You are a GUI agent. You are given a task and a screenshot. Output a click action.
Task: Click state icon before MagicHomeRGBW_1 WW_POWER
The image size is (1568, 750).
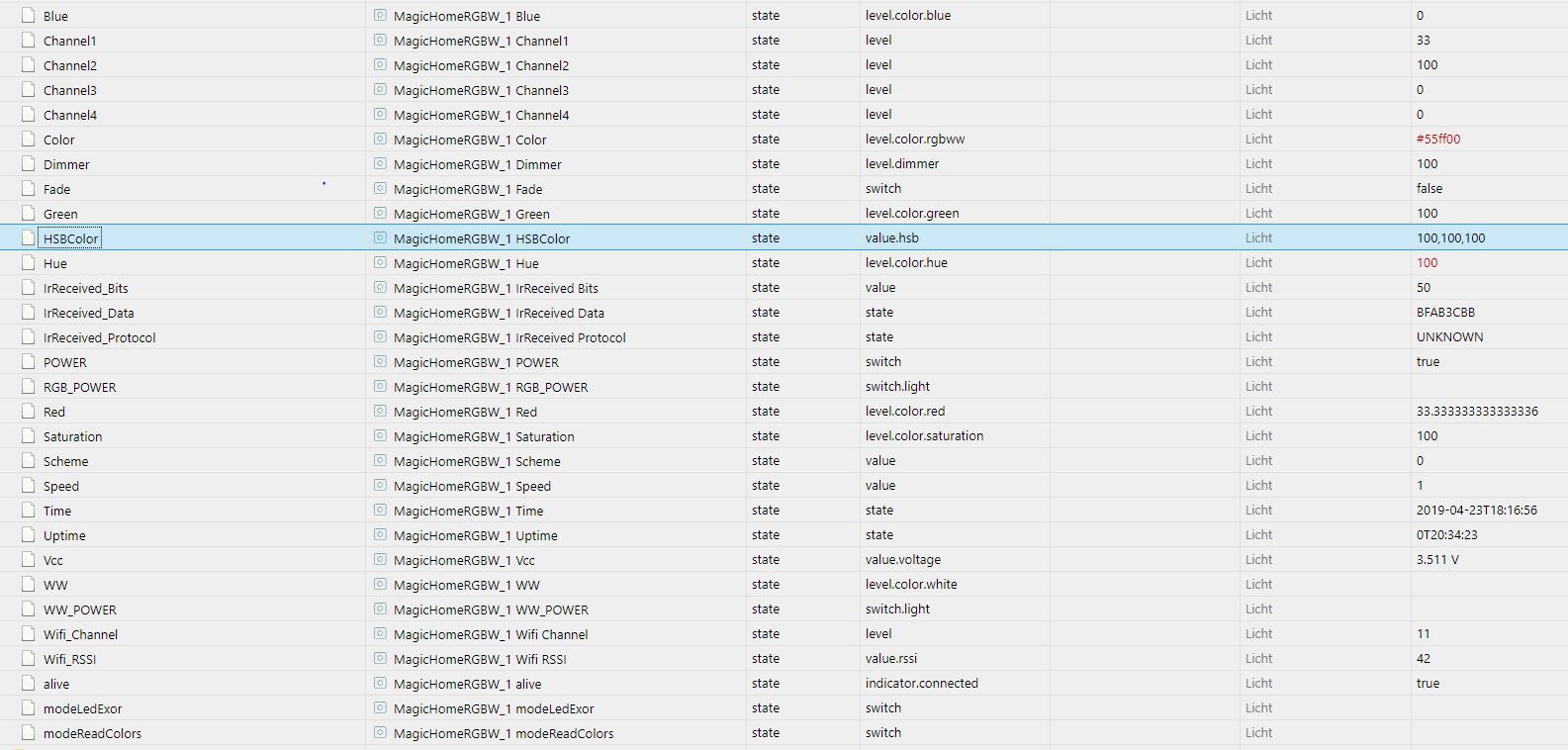tap(380, 609)
